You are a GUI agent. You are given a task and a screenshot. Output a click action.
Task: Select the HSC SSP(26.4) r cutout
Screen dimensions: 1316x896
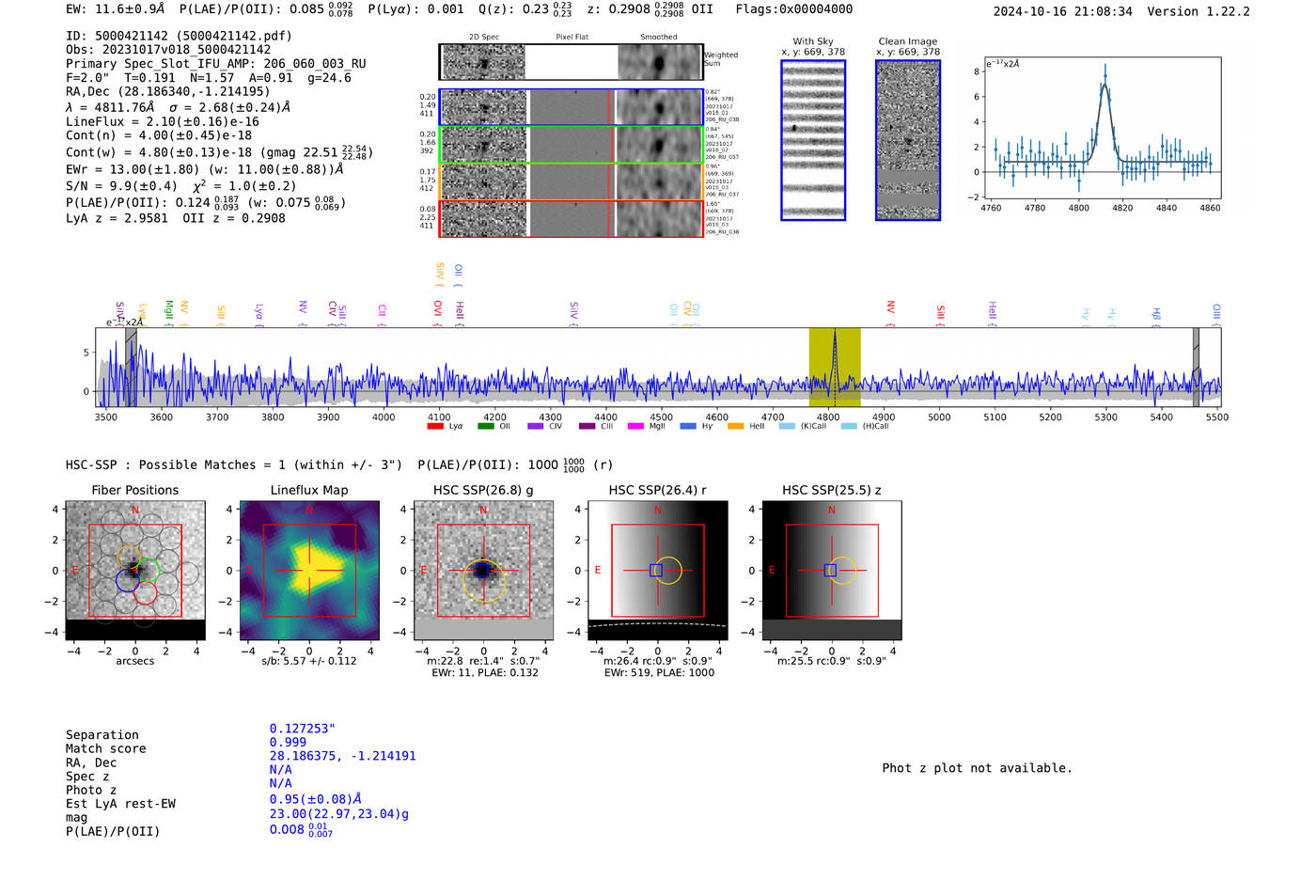click(x=658, y=571)
